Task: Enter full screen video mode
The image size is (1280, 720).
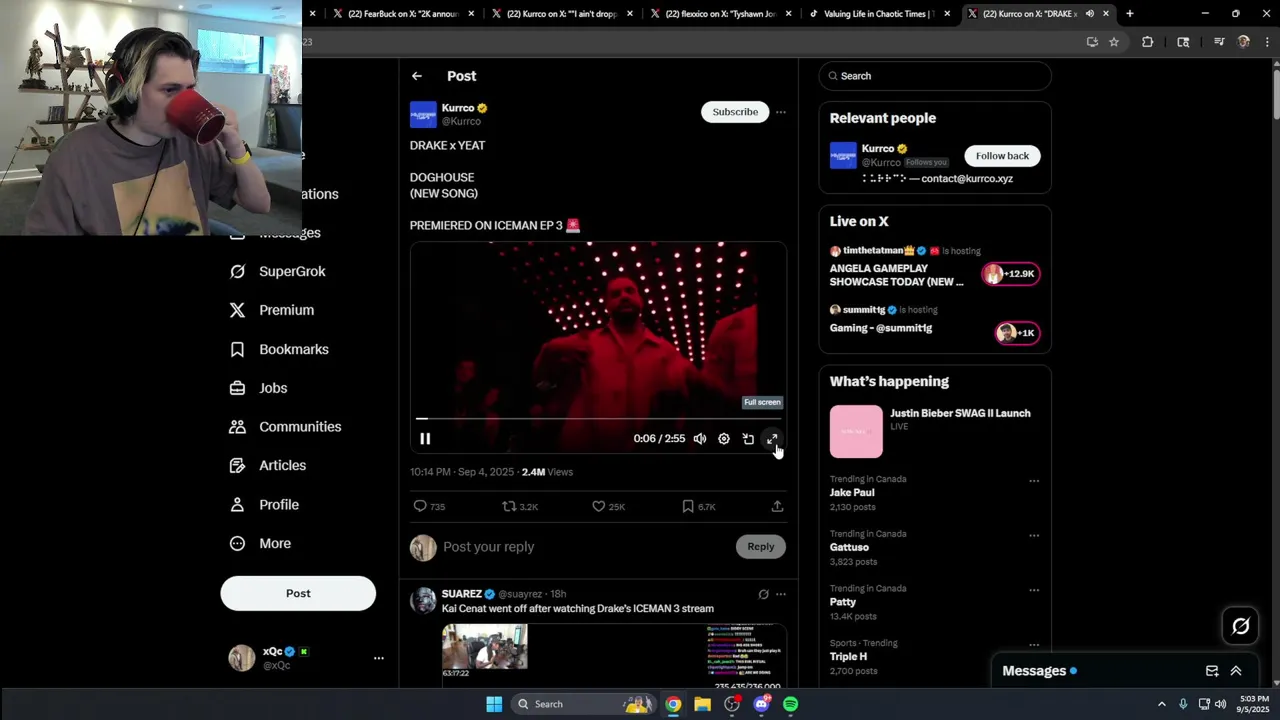Action: [x=772, y=439]
